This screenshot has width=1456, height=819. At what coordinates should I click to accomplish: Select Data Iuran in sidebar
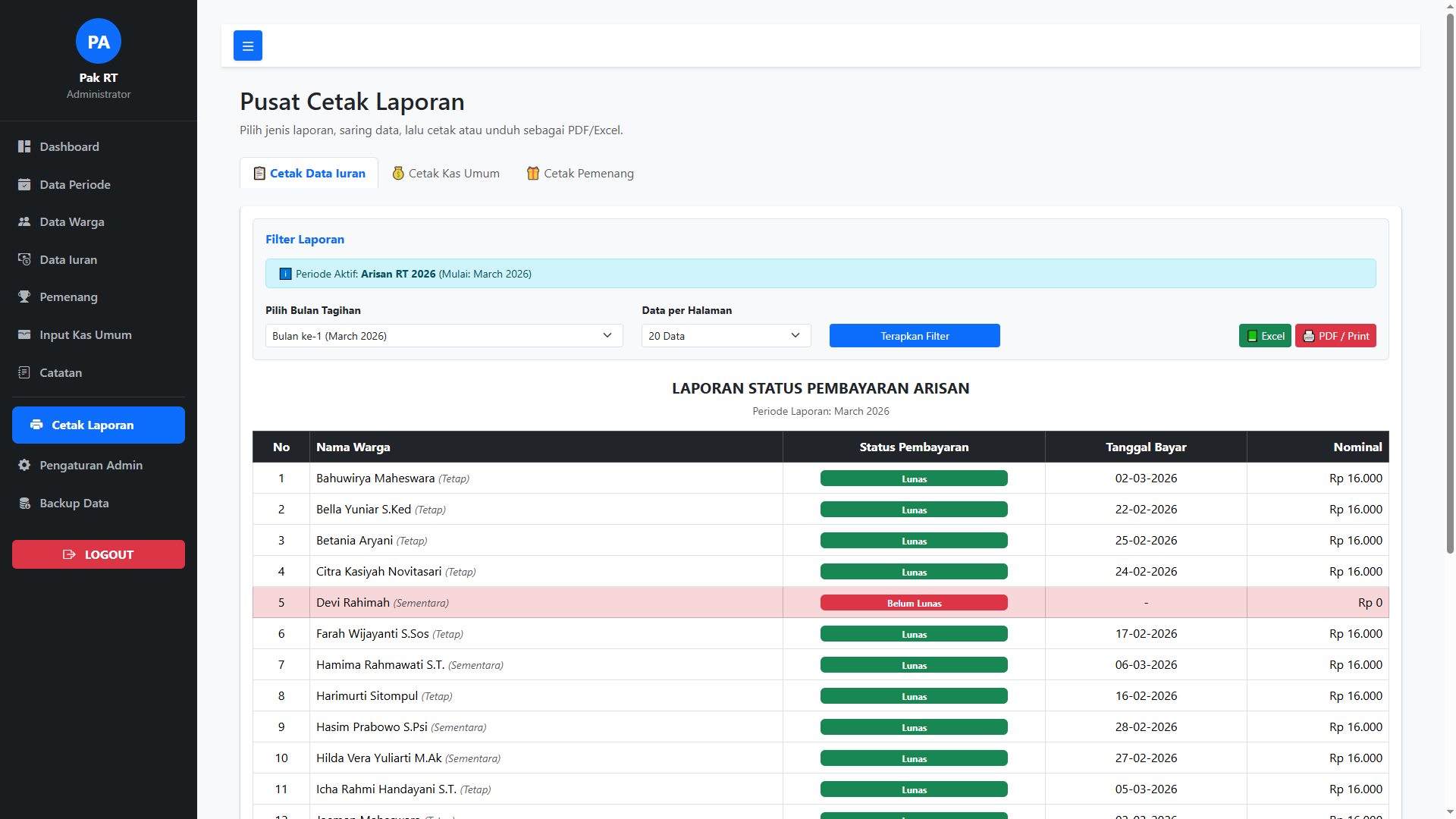[x=68, y=259]
